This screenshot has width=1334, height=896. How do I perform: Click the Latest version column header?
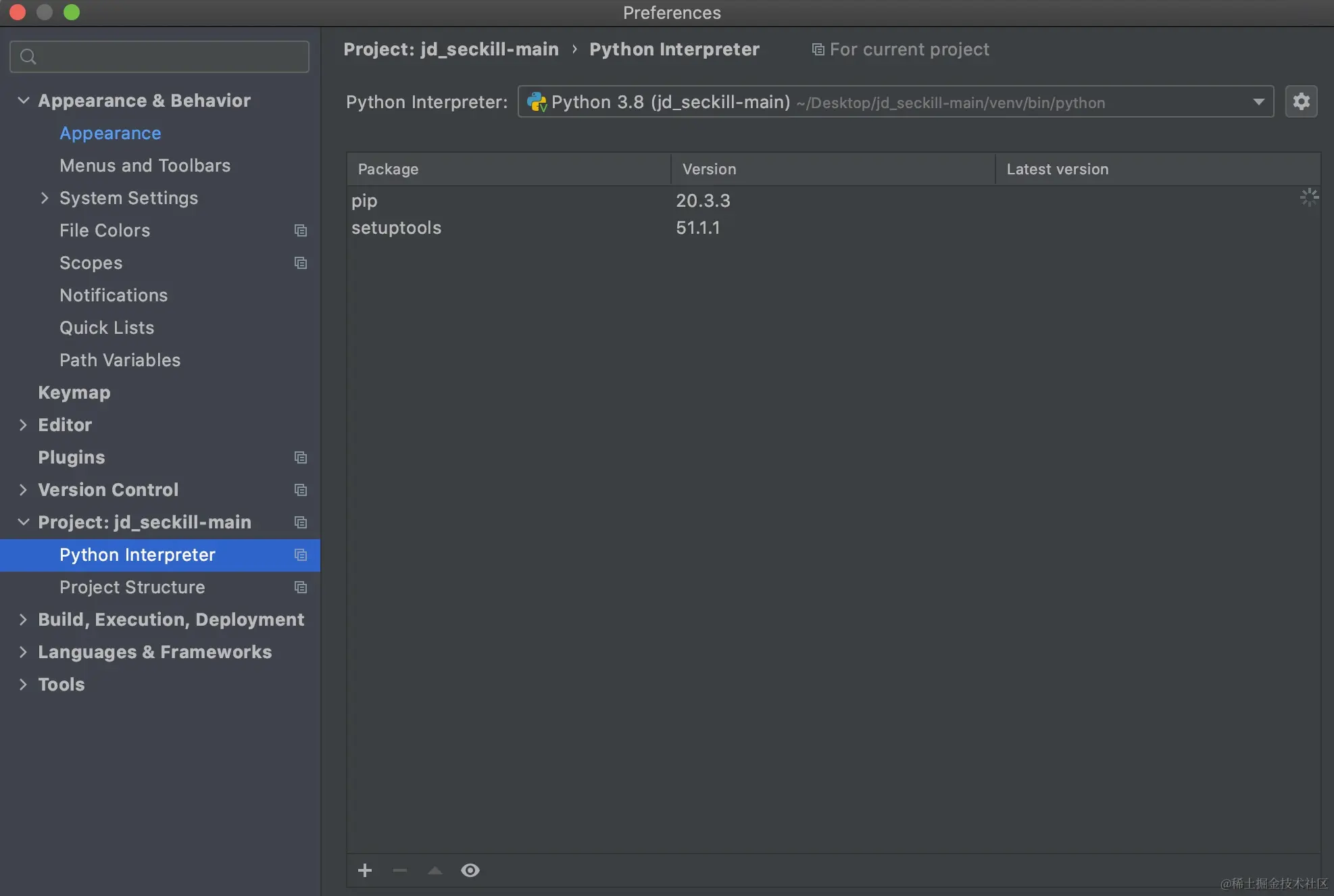(1057, 169)
